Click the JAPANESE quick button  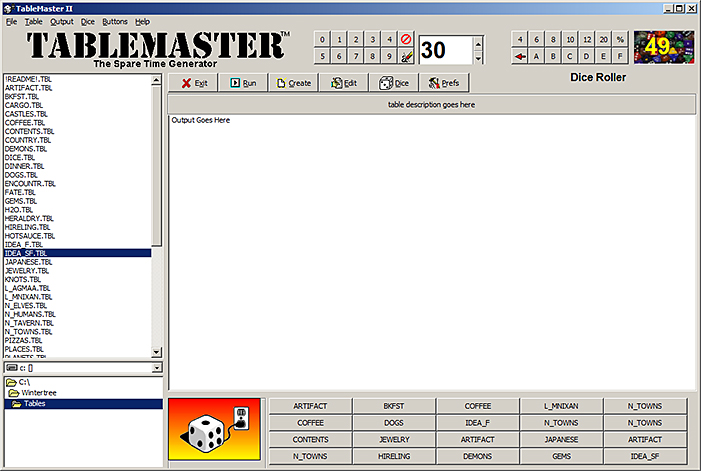point(561,439)
